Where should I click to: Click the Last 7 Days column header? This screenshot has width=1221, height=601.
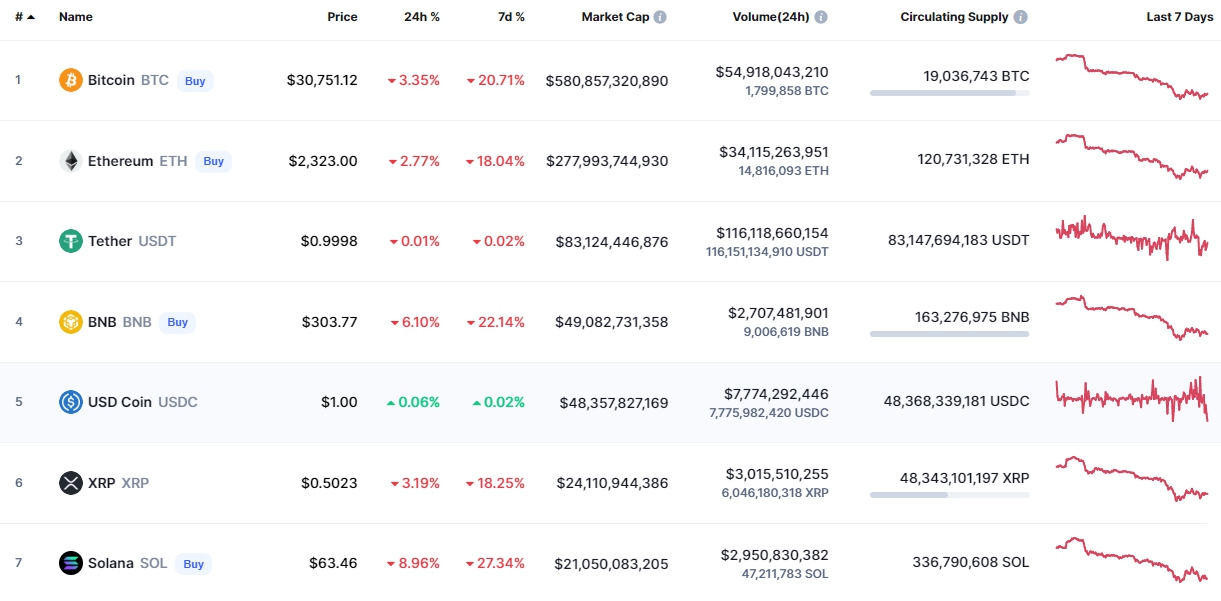(x=1179, y=17)
